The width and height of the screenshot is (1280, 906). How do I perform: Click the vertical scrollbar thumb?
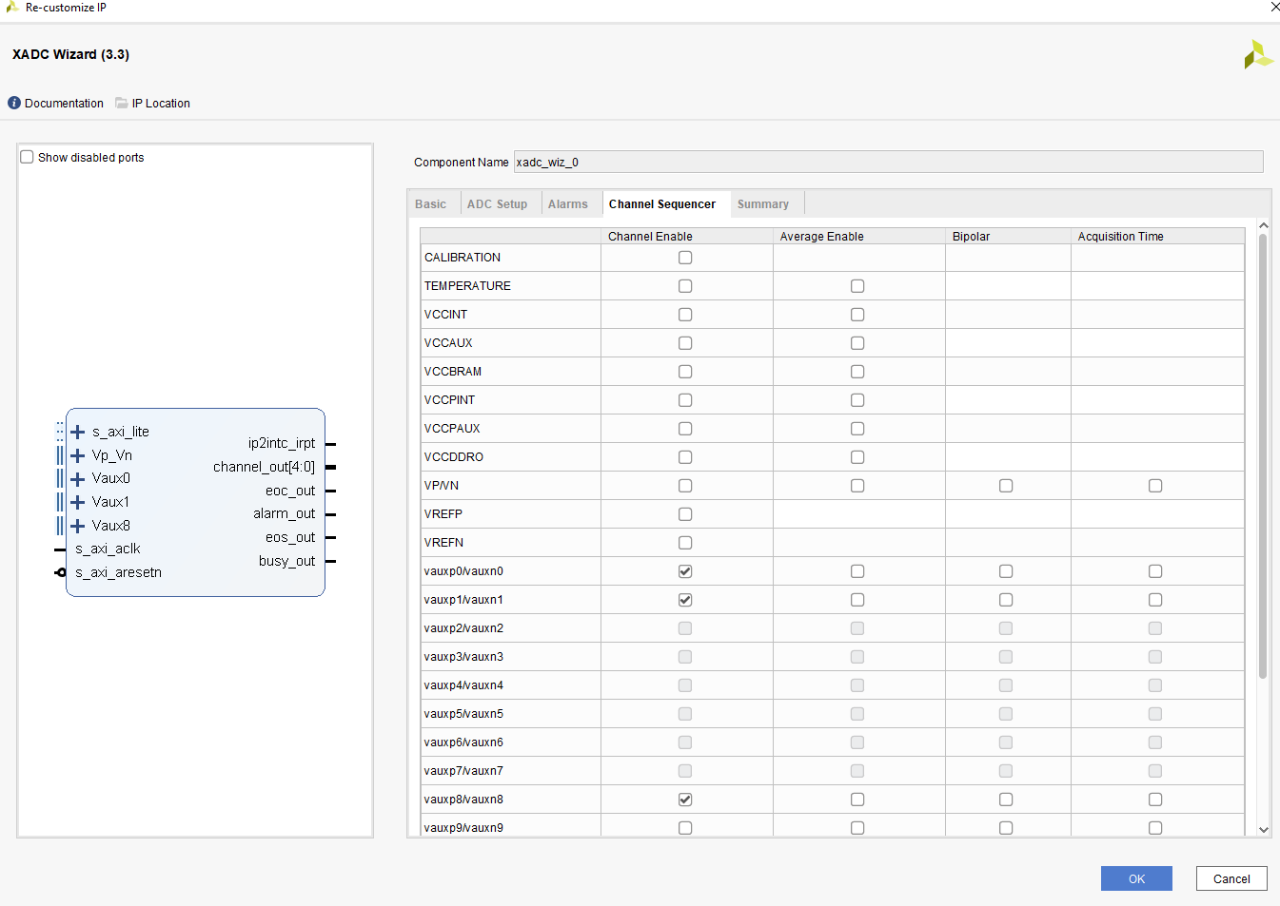click(1263, 457)
